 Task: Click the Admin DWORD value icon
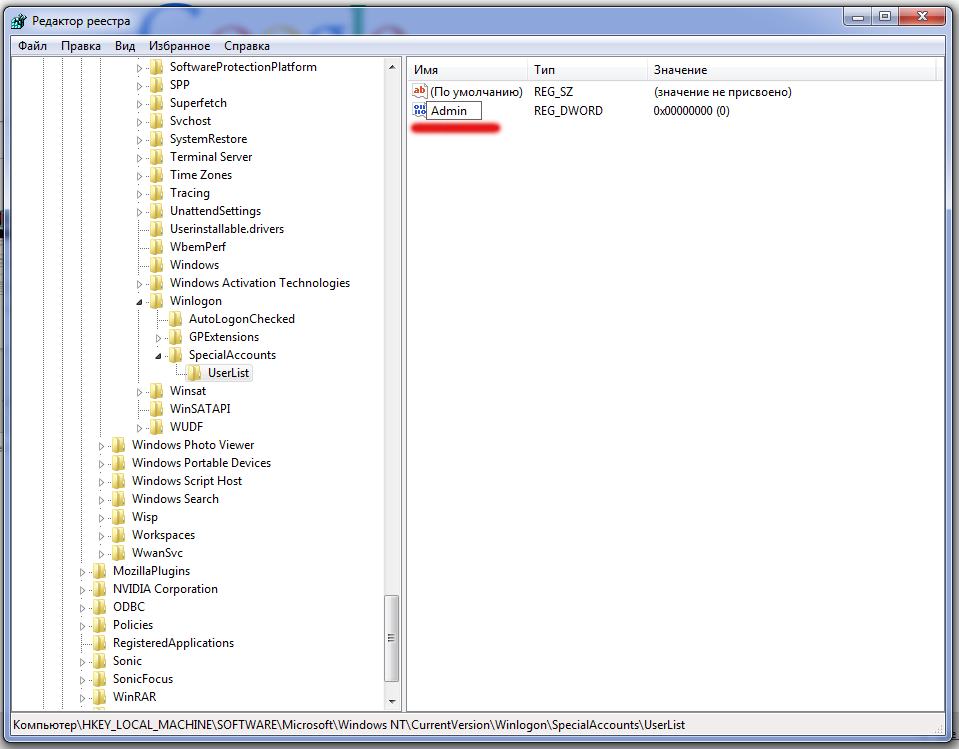pos(420,110)
